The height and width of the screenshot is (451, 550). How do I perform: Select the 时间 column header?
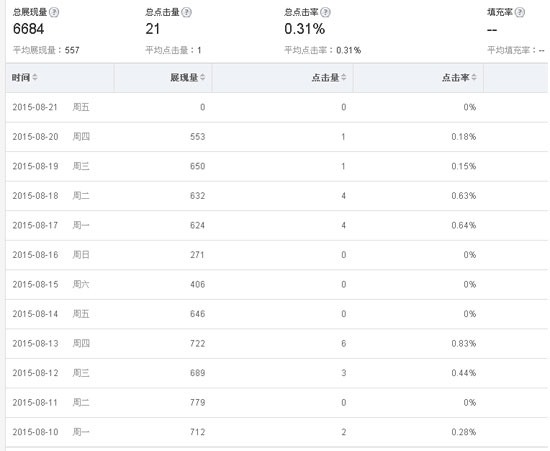[60, 78]
